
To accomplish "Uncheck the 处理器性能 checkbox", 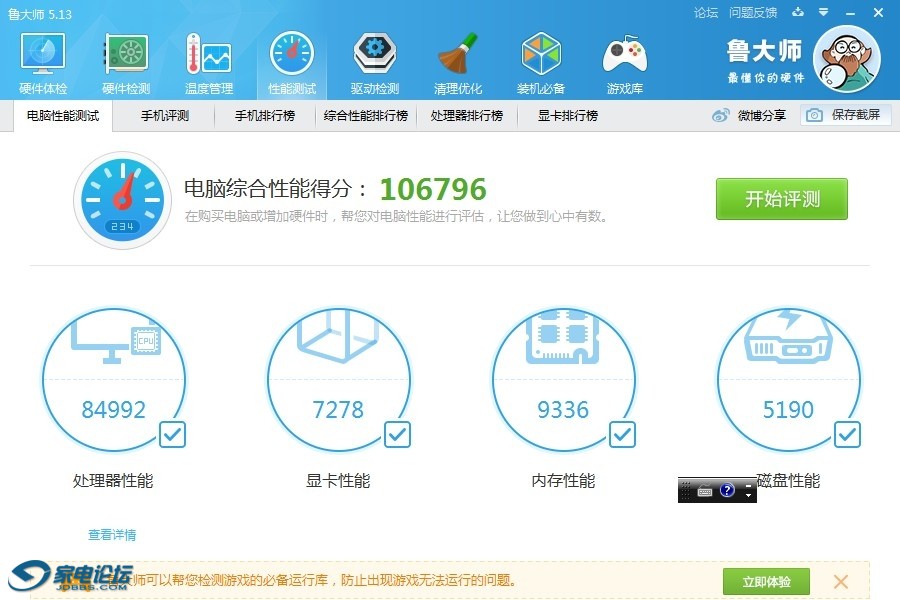I will 172,434.
